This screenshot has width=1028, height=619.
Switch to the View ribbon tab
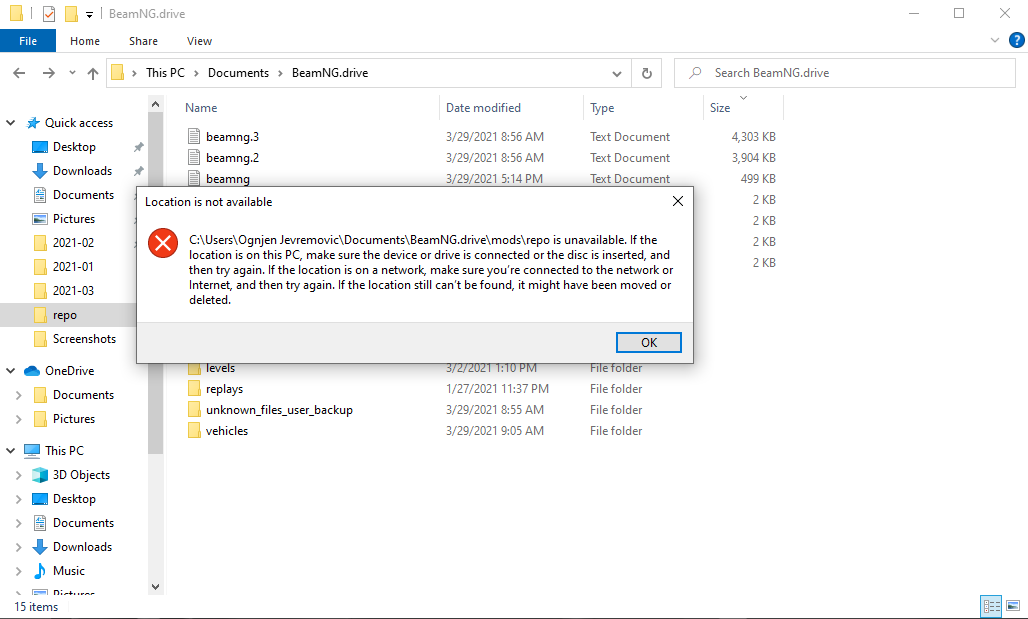[199, 41]
